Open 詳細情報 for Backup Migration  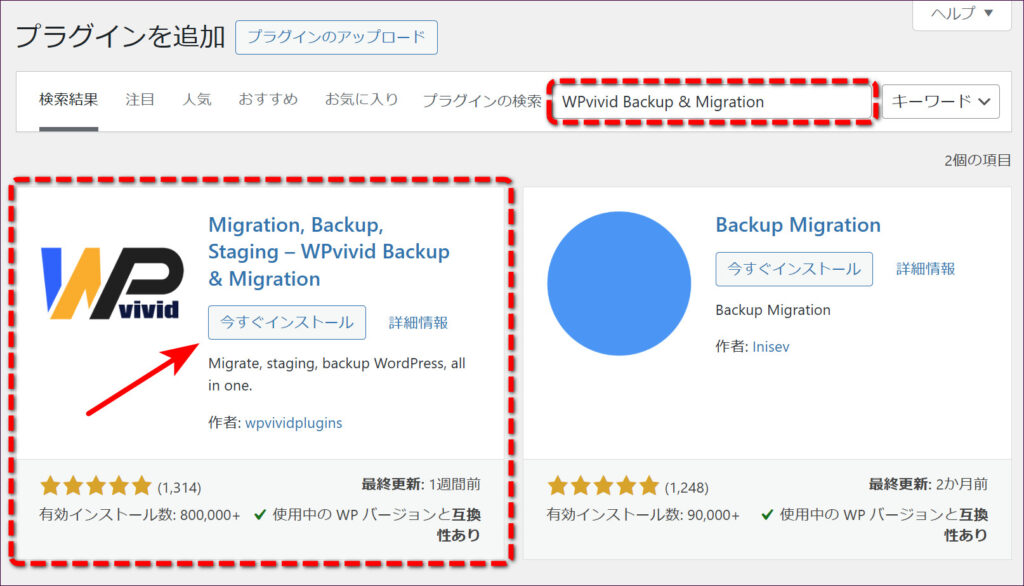tap(925, 269)
